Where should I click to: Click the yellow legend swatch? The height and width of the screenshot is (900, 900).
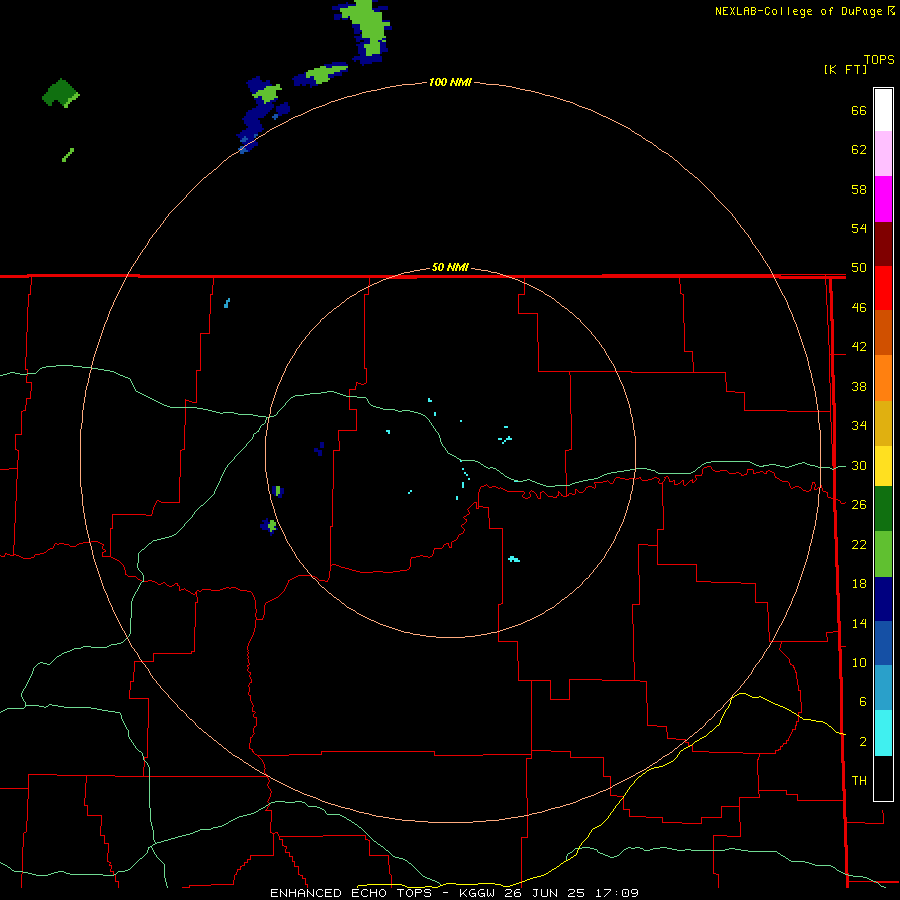(x=883, y=466)
